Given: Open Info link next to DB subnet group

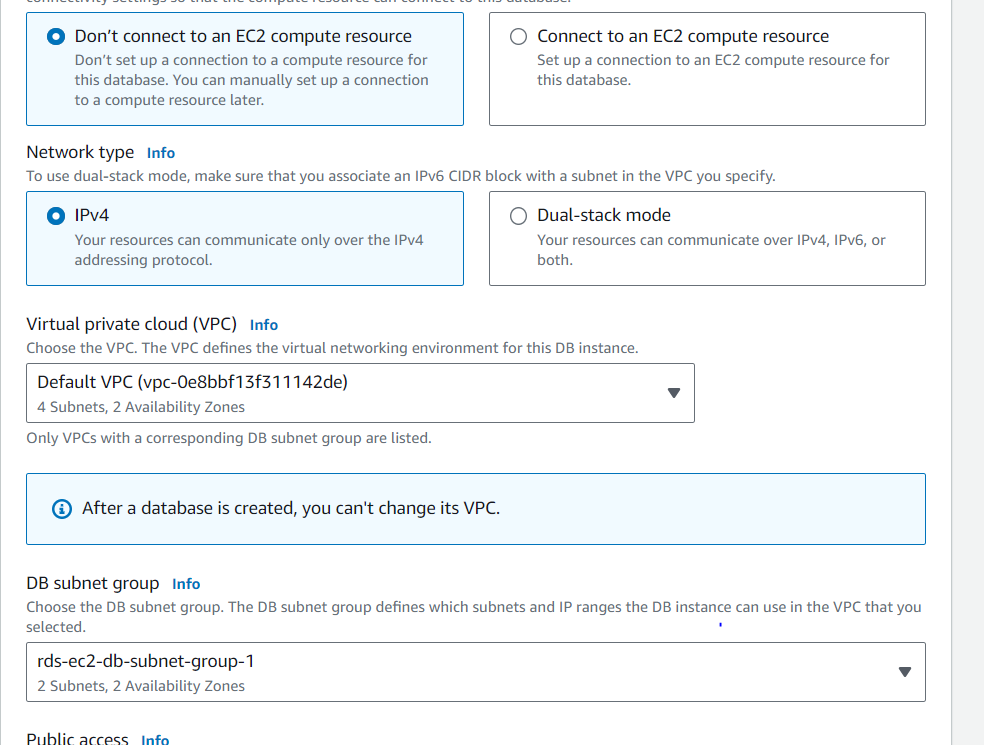Looking at the screenshot, I should coord(186,584).
